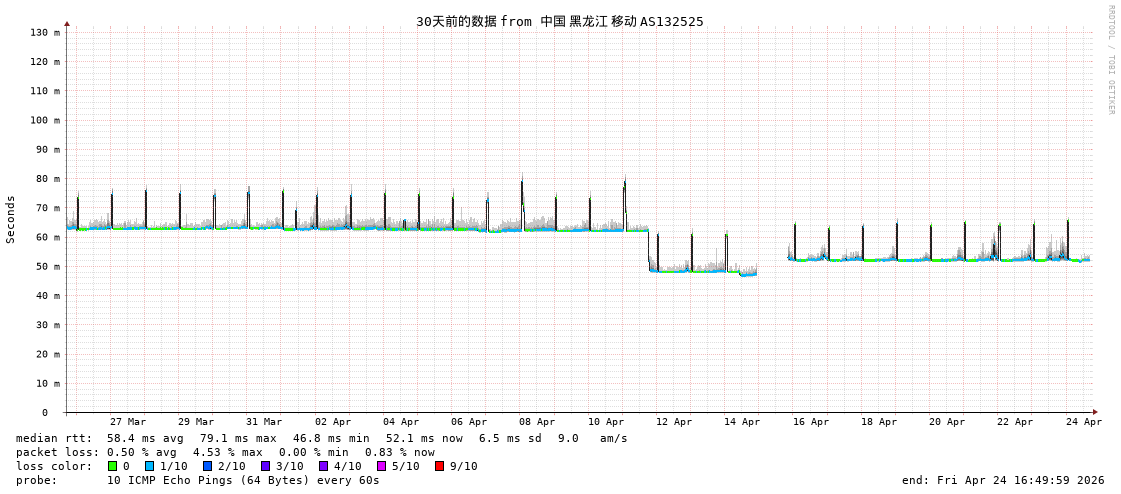Screen dimensions: 1121x494
Task: Click the arrowhead atop the vertical axis
Action: (67, 23)
